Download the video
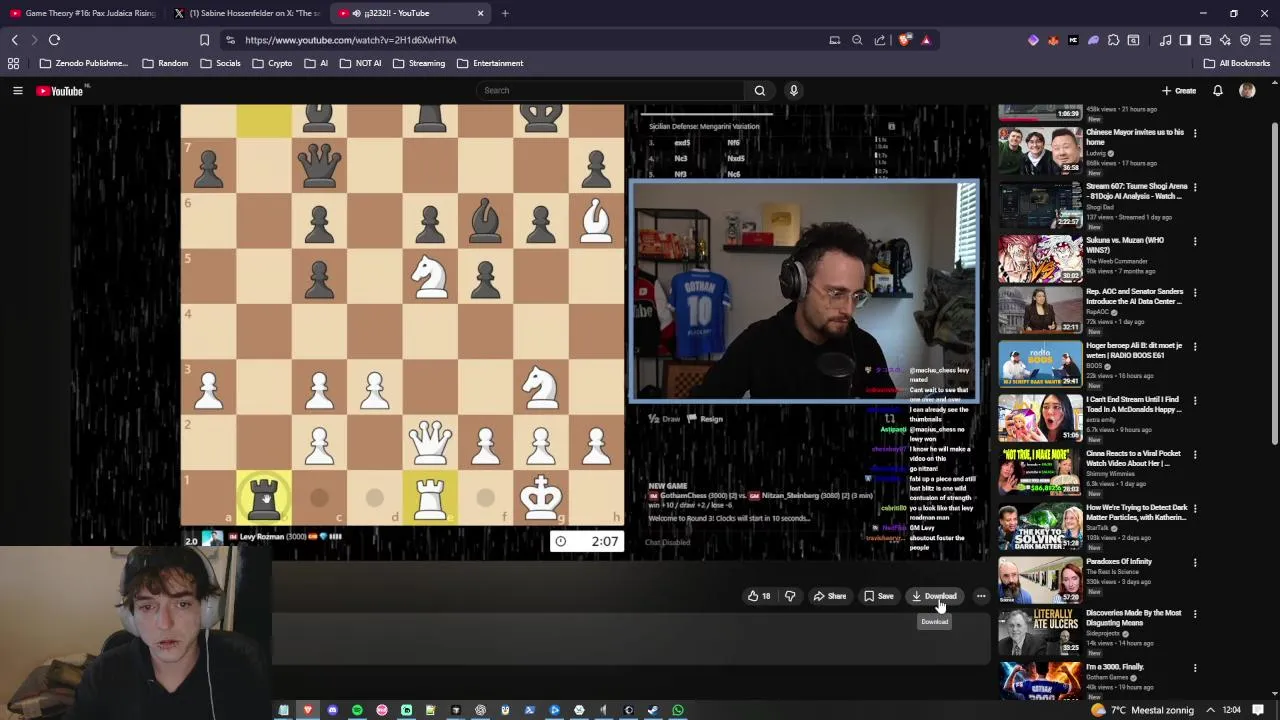The width and height of the screenshot is (1280, 720). (934, 596)
